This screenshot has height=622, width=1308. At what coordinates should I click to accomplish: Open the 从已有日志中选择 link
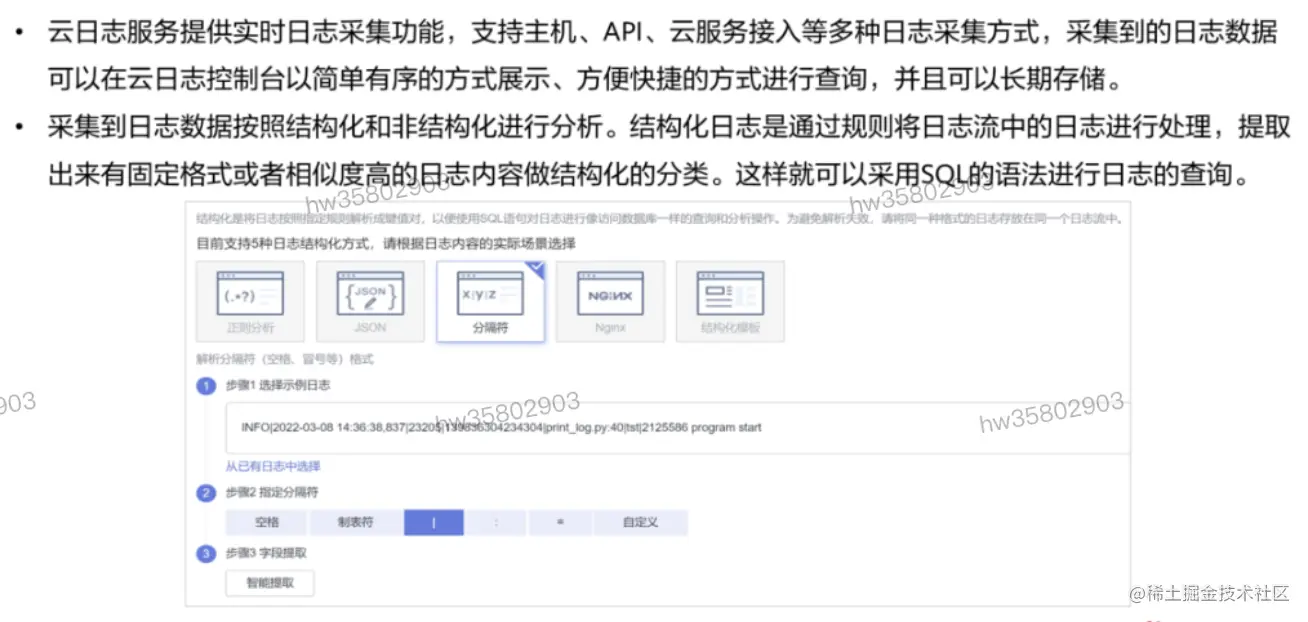click(273, 466)
